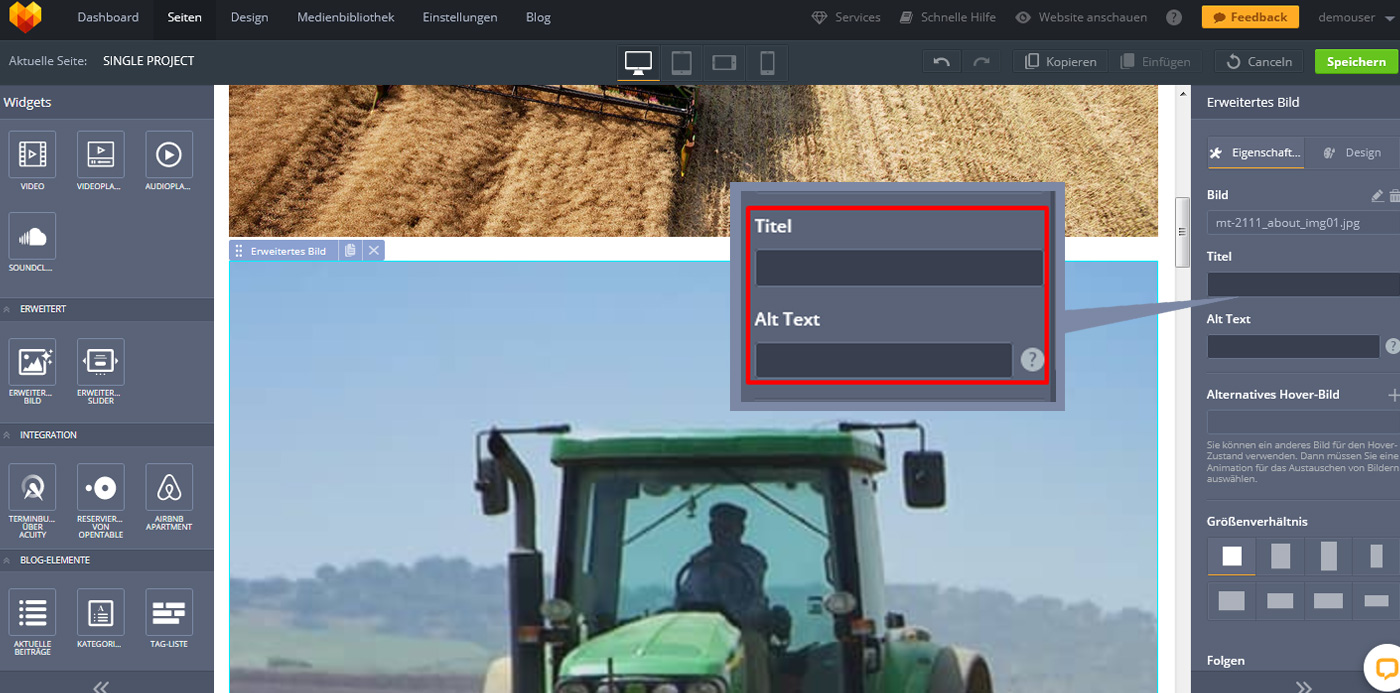
Task: Pick the Erweiterter Slider widget
Action: point(100,362)
